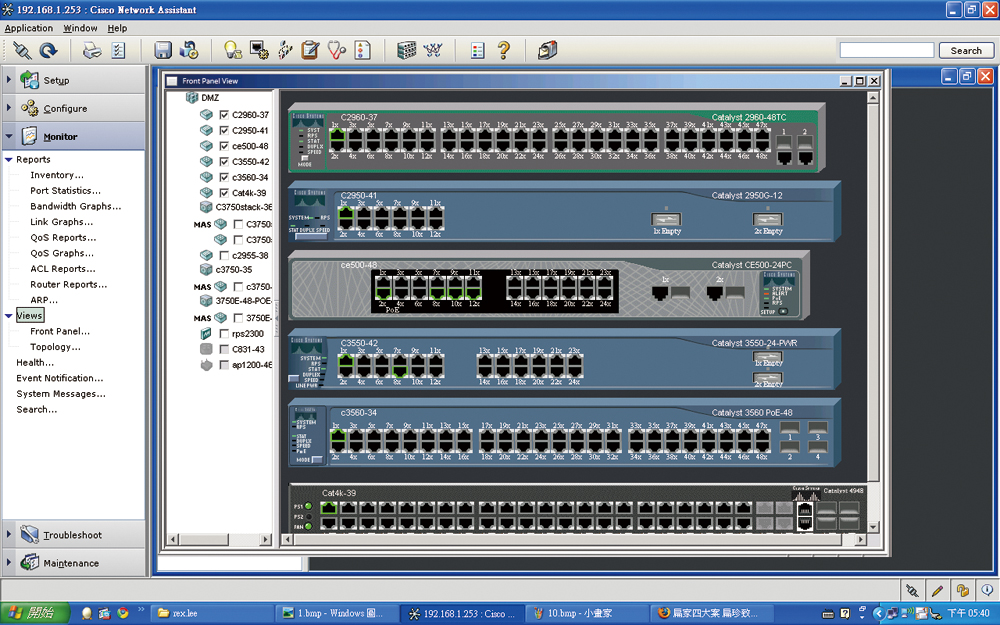Open the Window menu
The width and height of the screenshot is (1000, 625).
(80, 28)
